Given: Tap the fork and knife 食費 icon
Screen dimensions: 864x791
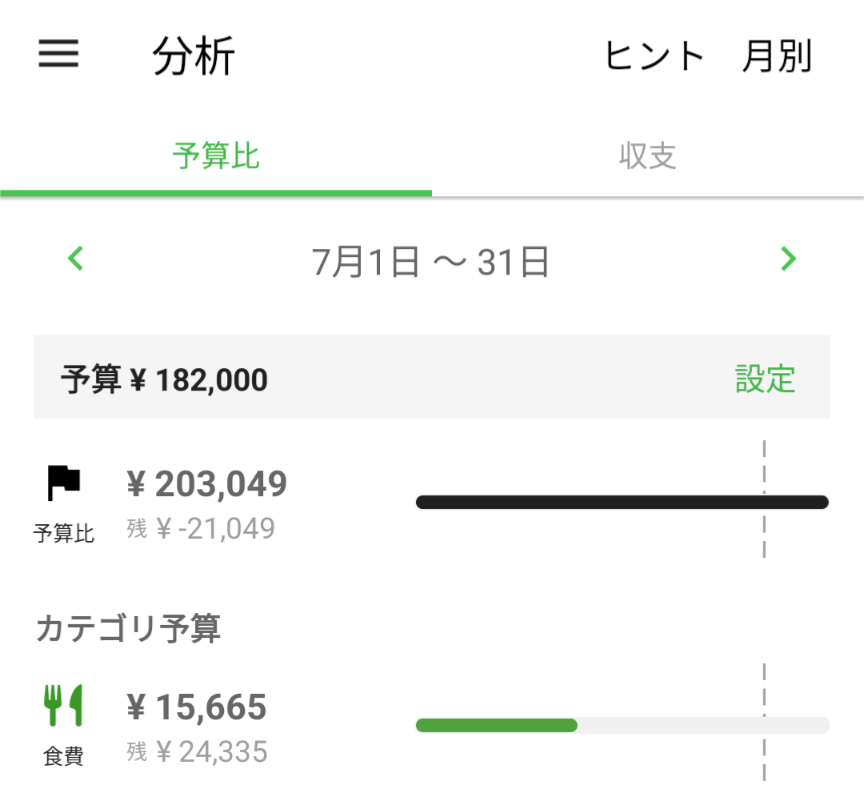Looking at the screenshot, I should pos(64,707).
